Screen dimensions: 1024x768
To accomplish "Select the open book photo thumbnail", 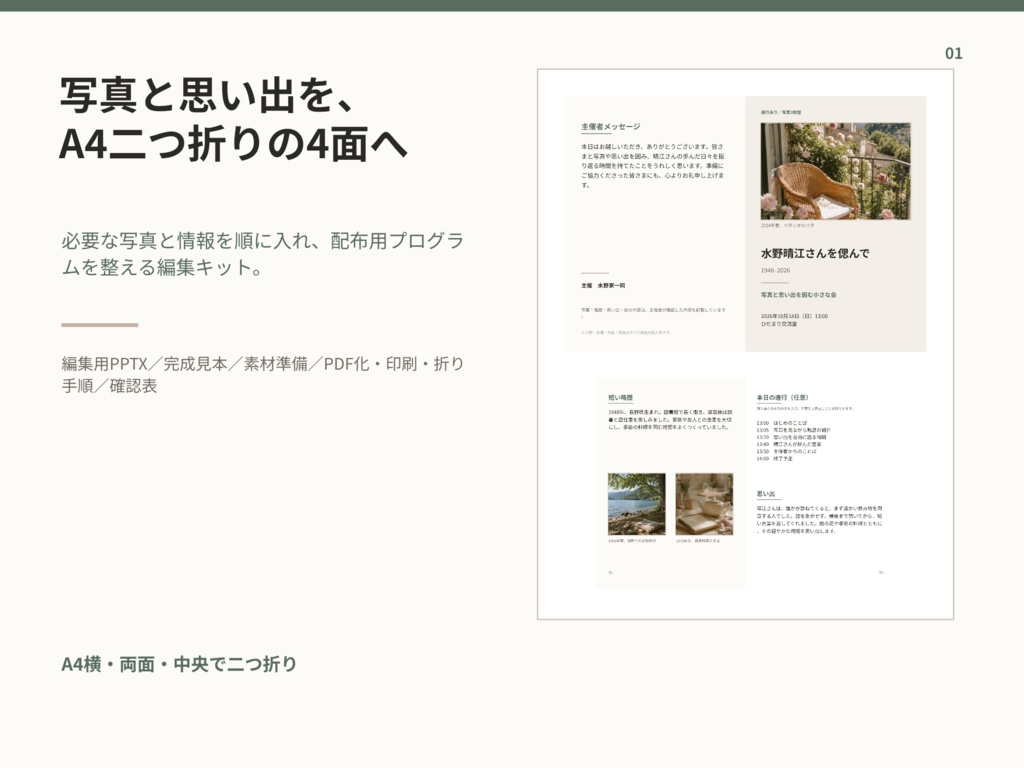I will 704,504.
